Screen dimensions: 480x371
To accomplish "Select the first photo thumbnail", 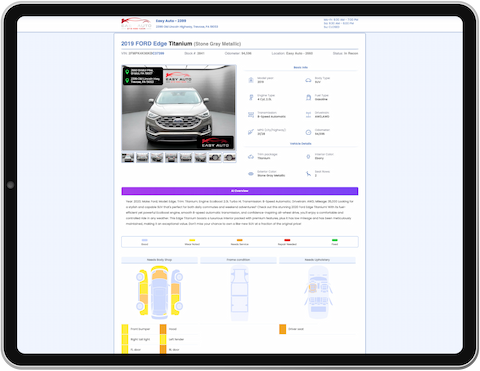I will [x=128, y=157].
